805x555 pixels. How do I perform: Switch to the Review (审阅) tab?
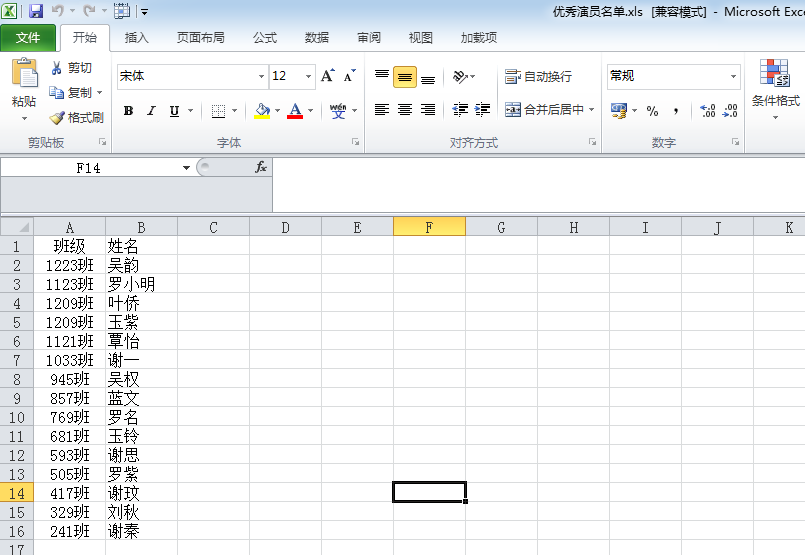click(369, 37)
